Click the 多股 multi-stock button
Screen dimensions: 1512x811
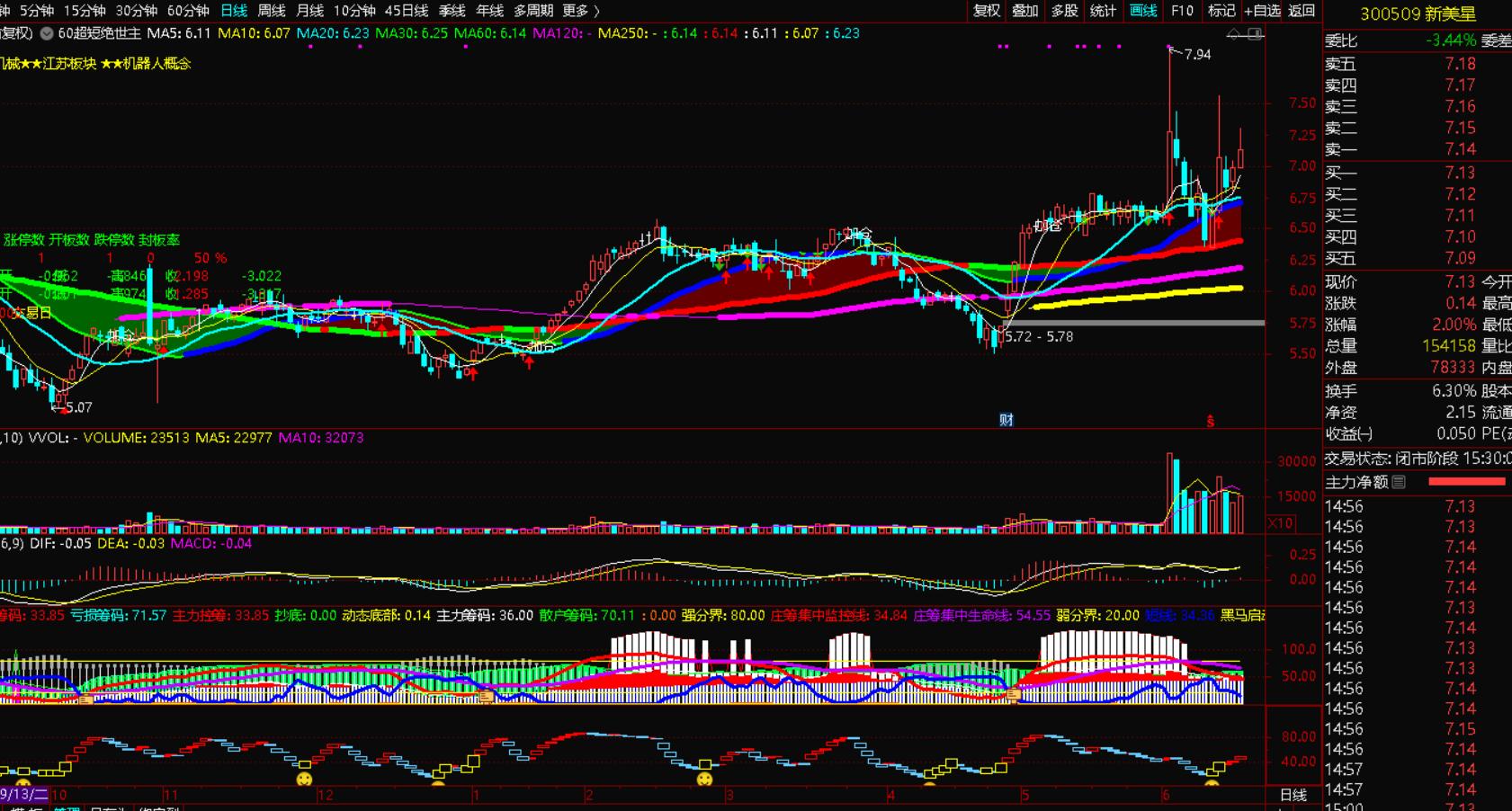click(x=1064, y=11)
